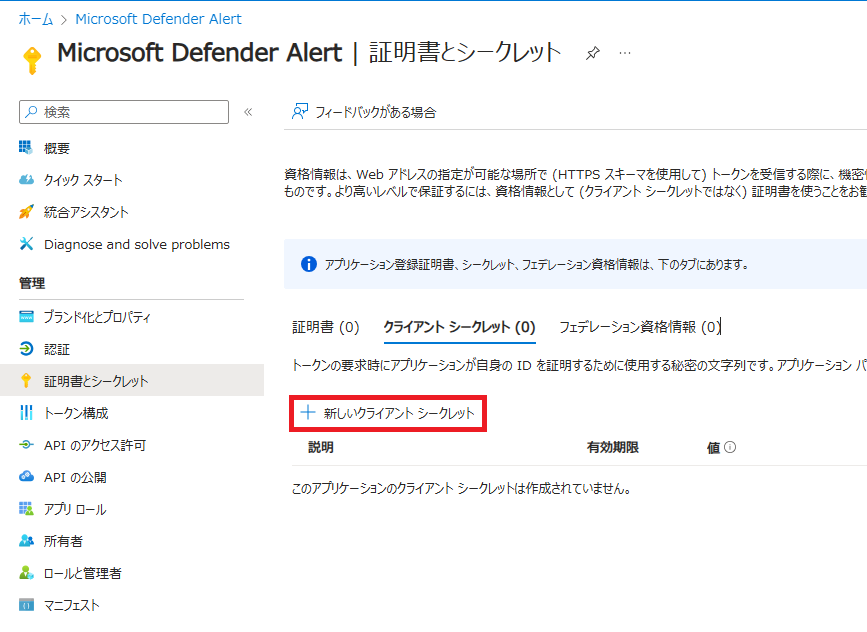
Task: Switch to フェデレーション資格情報 (0) tab
Action: tap(639, 327)
